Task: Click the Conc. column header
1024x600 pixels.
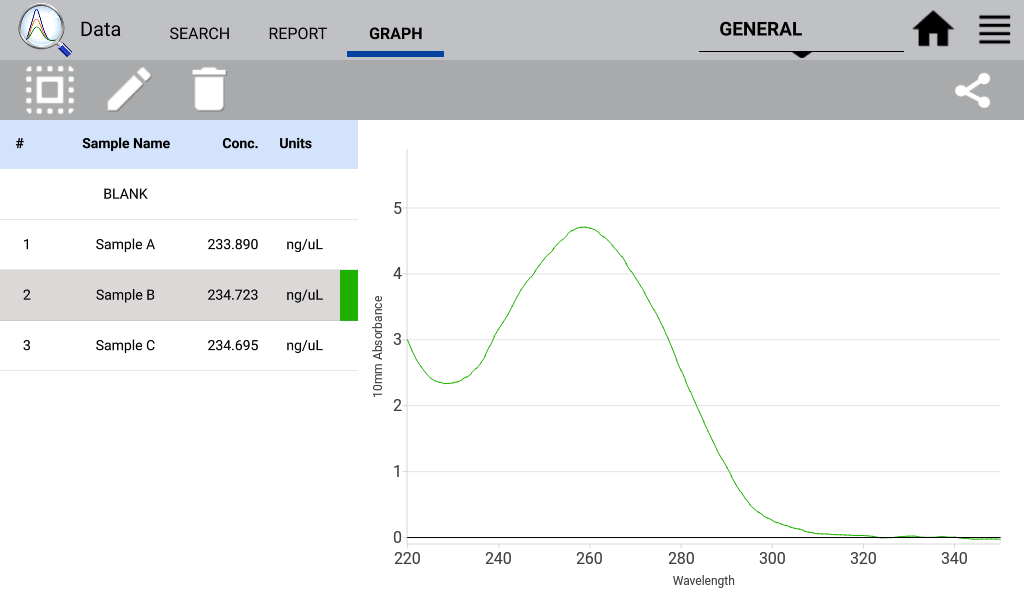Action: tap(240, 143)
